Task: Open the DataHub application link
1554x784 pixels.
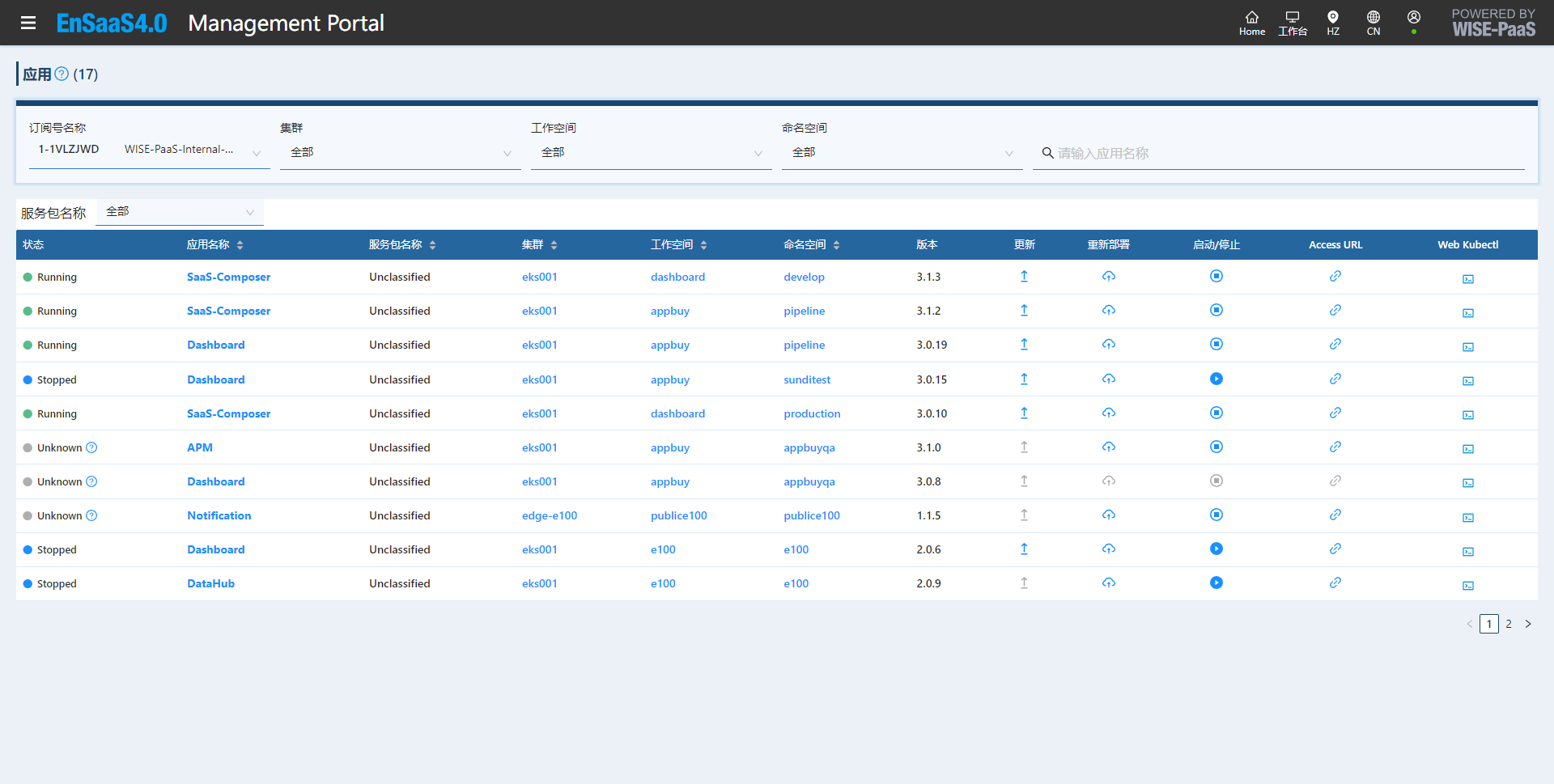Action: tap(211, 583)
